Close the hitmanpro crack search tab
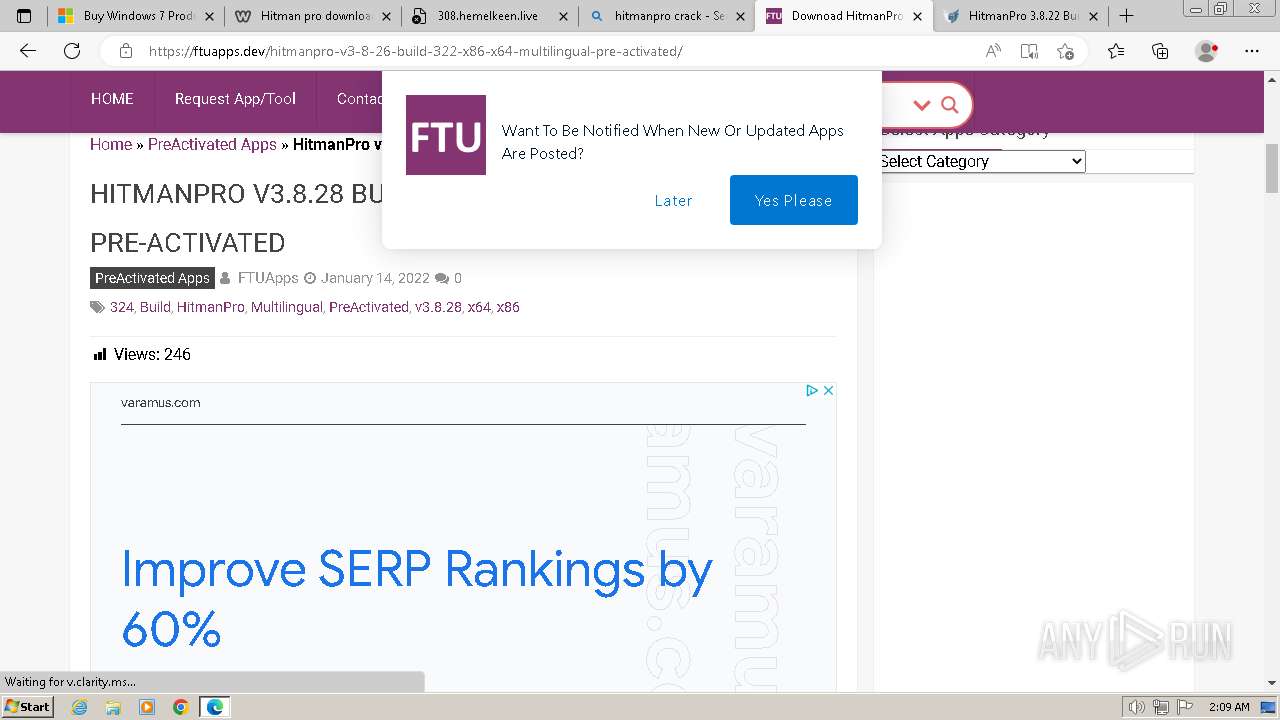The height and width of the screenshot is (720, 1280). 740,16
